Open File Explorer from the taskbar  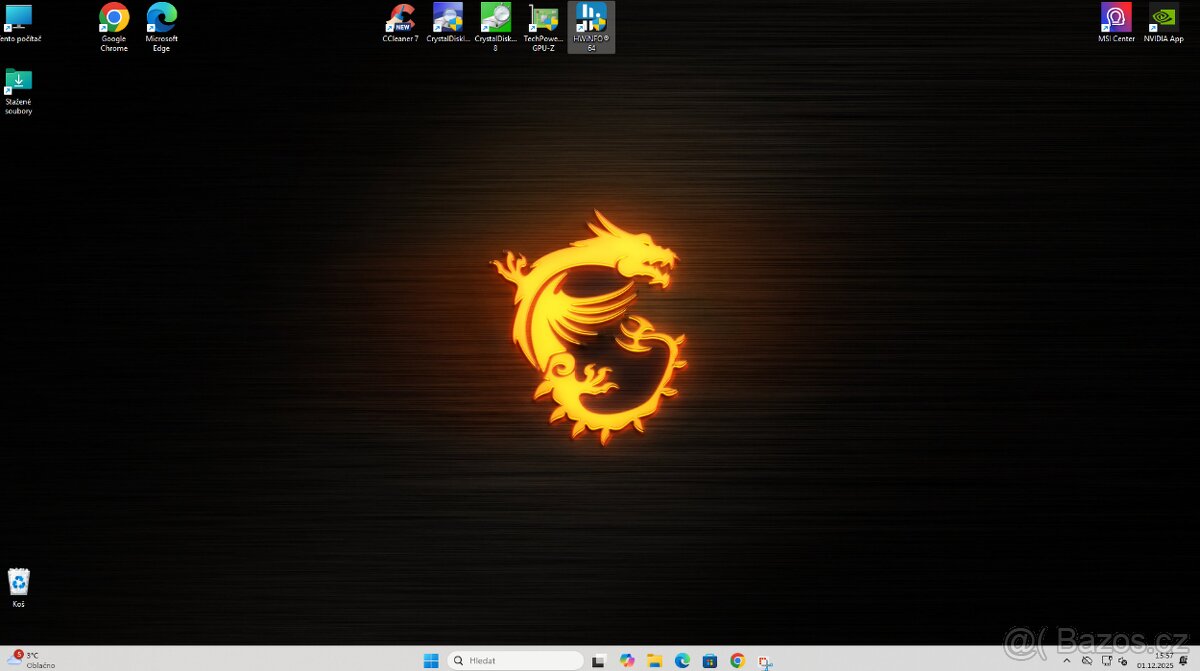[655, 660]
